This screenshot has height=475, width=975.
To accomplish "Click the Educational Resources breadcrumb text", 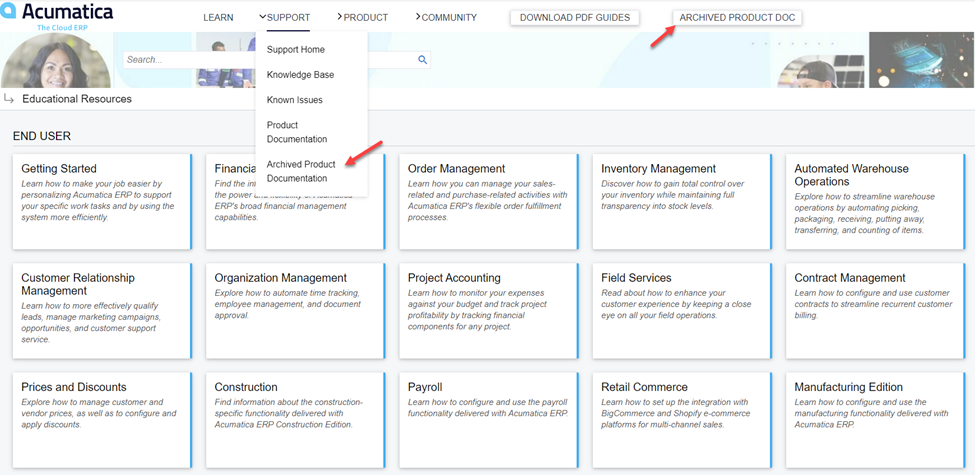I will 77,99.
